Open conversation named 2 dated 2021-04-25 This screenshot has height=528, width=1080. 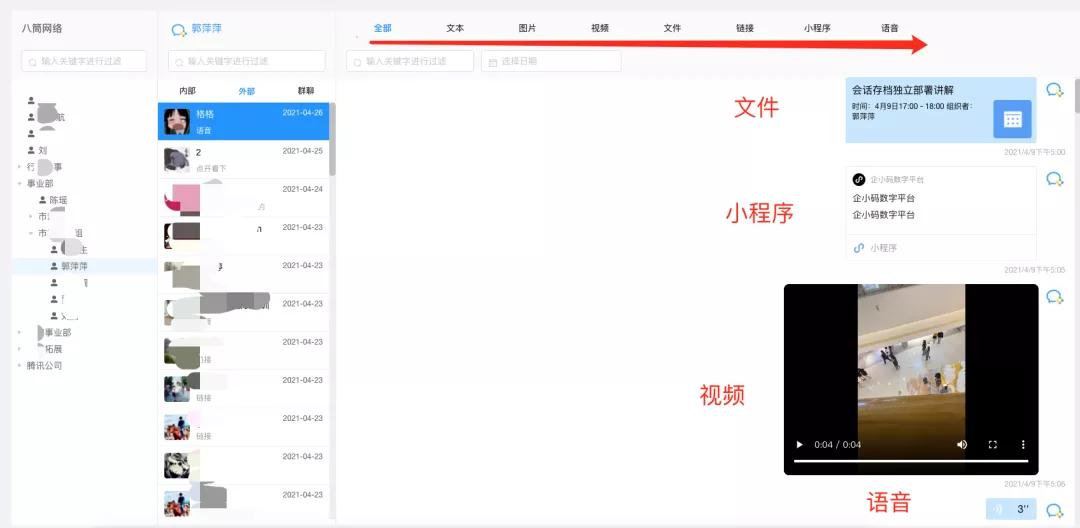(243, 159)
